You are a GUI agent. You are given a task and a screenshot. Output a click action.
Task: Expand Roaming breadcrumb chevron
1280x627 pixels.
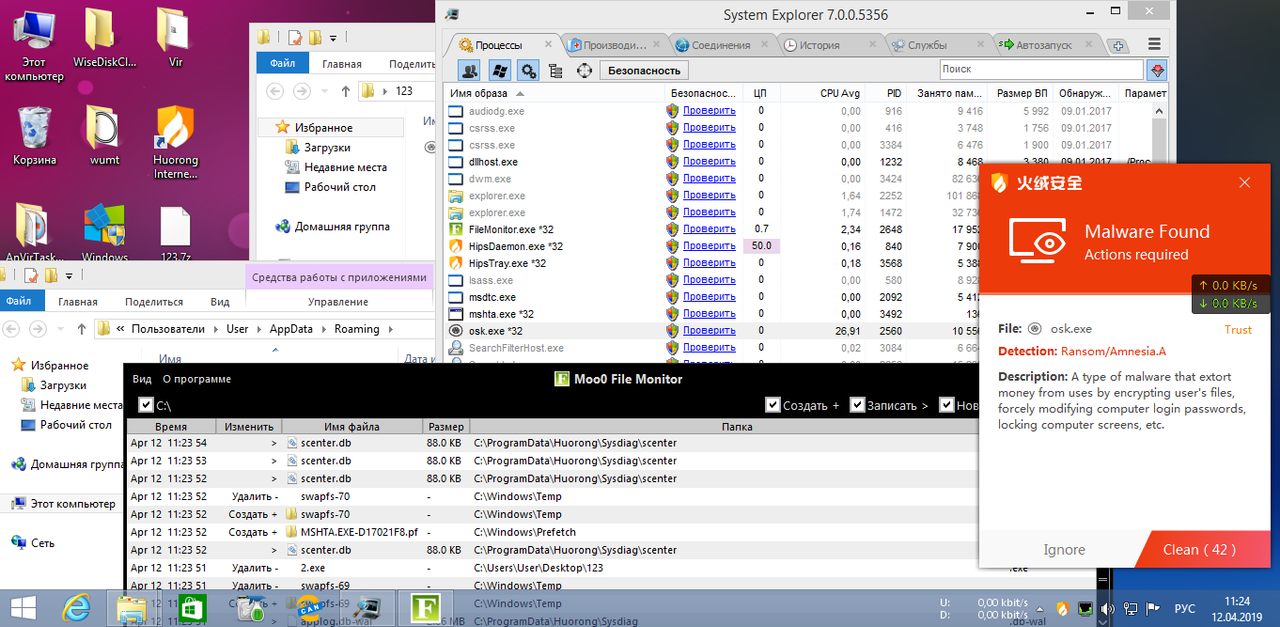[x=391, y=329]
